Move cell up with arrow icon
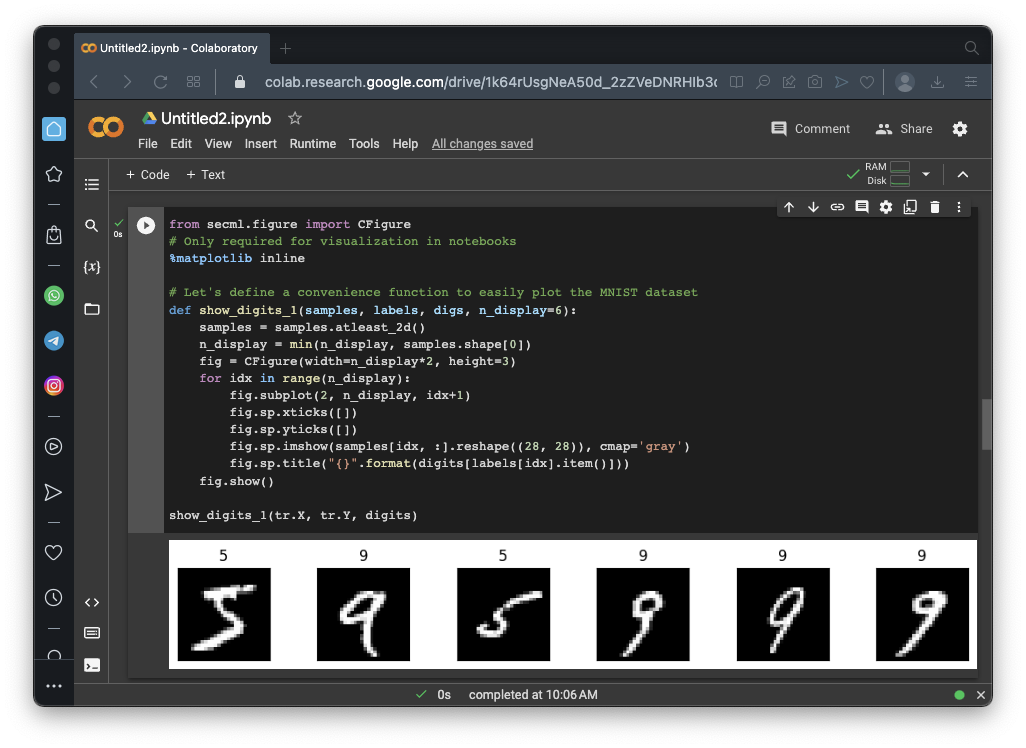 789,207
